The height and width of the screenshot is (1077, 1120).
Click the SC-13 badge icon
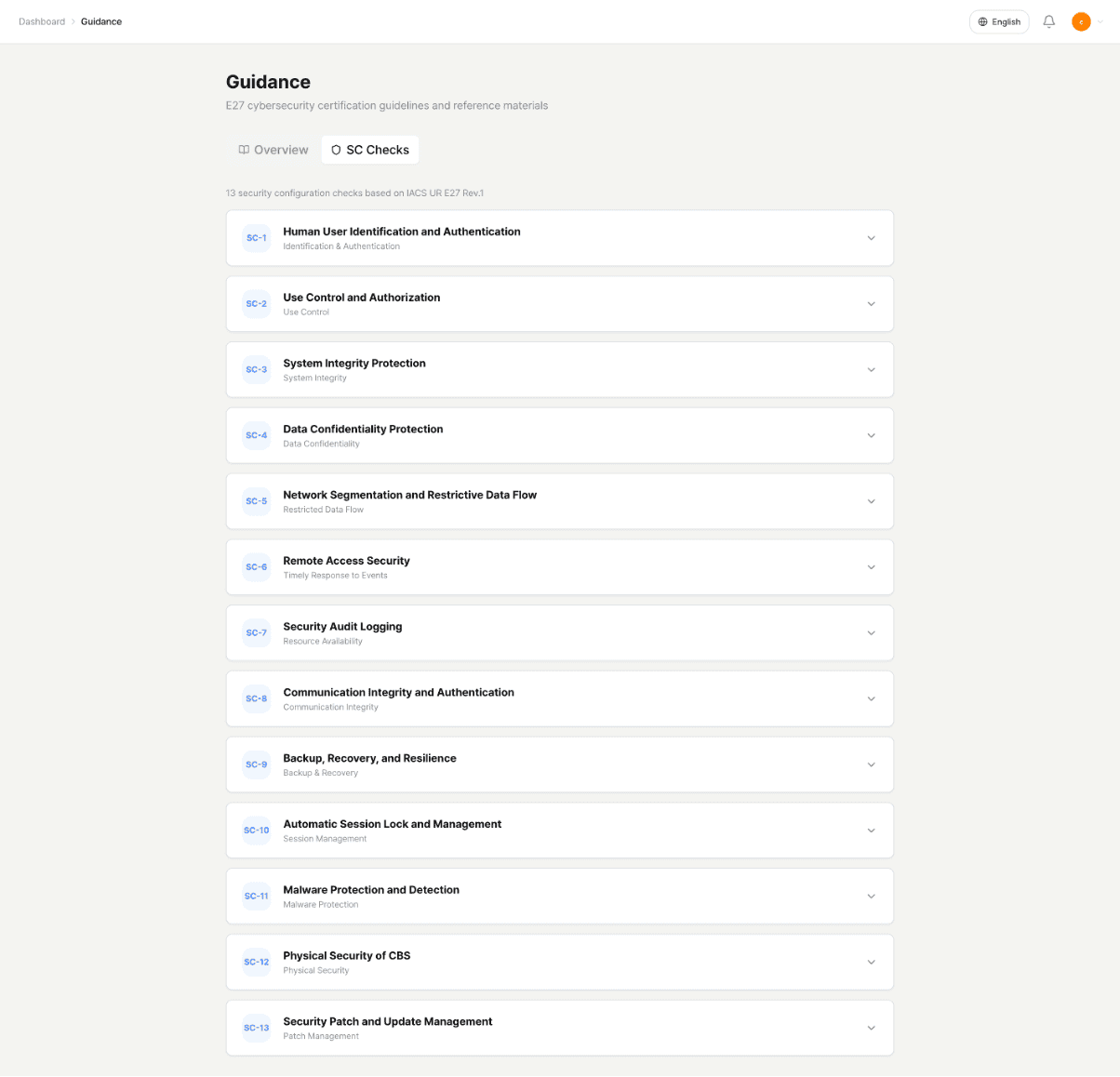coord(257,1028)
